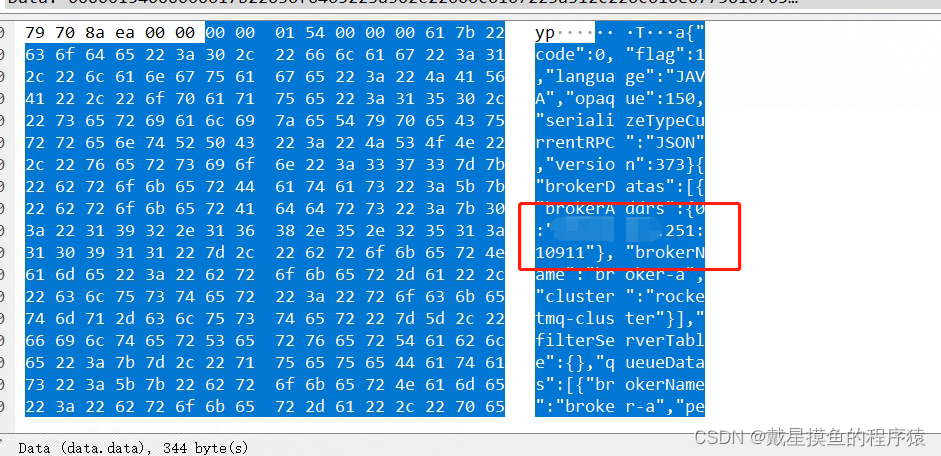
Task: Click the ASCII text 'okerName' in the dump
Action: pyautogui.click(x=665, y=385)
